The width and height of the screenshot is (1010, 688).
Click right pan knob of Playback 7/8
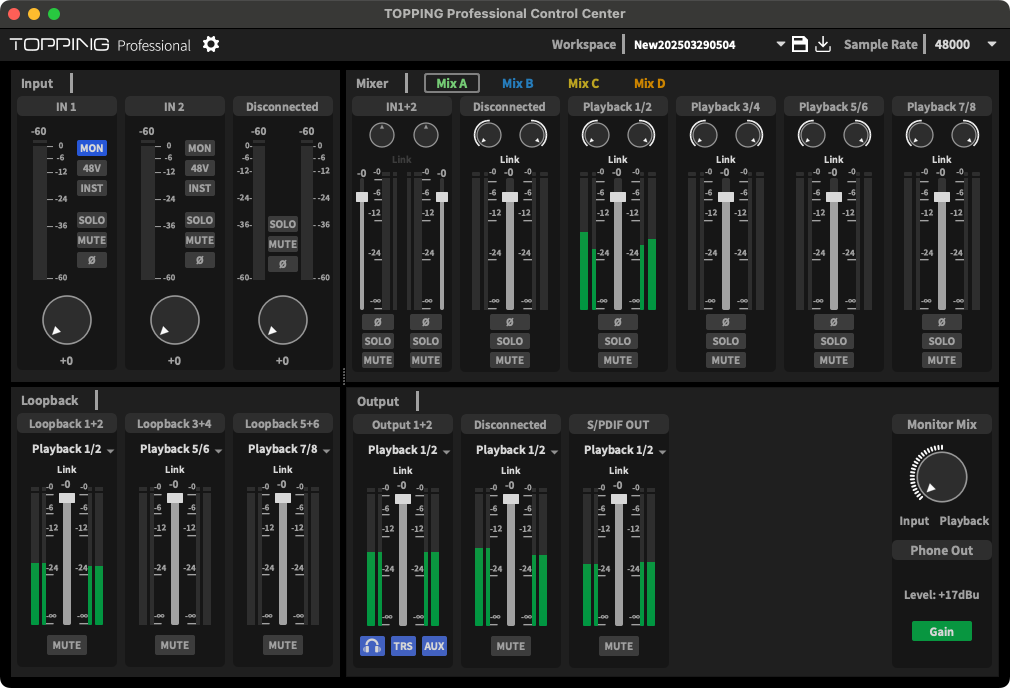(964, 135)
